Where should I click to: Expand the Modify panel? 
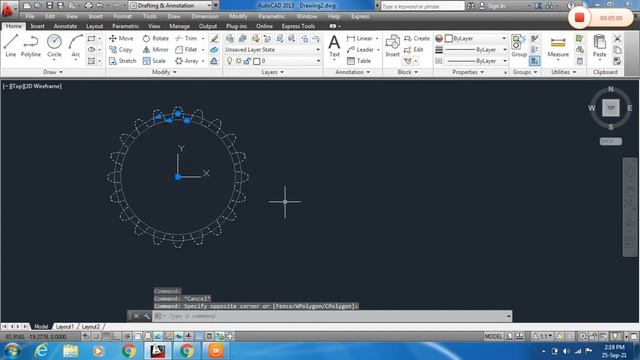click(164, 72)
